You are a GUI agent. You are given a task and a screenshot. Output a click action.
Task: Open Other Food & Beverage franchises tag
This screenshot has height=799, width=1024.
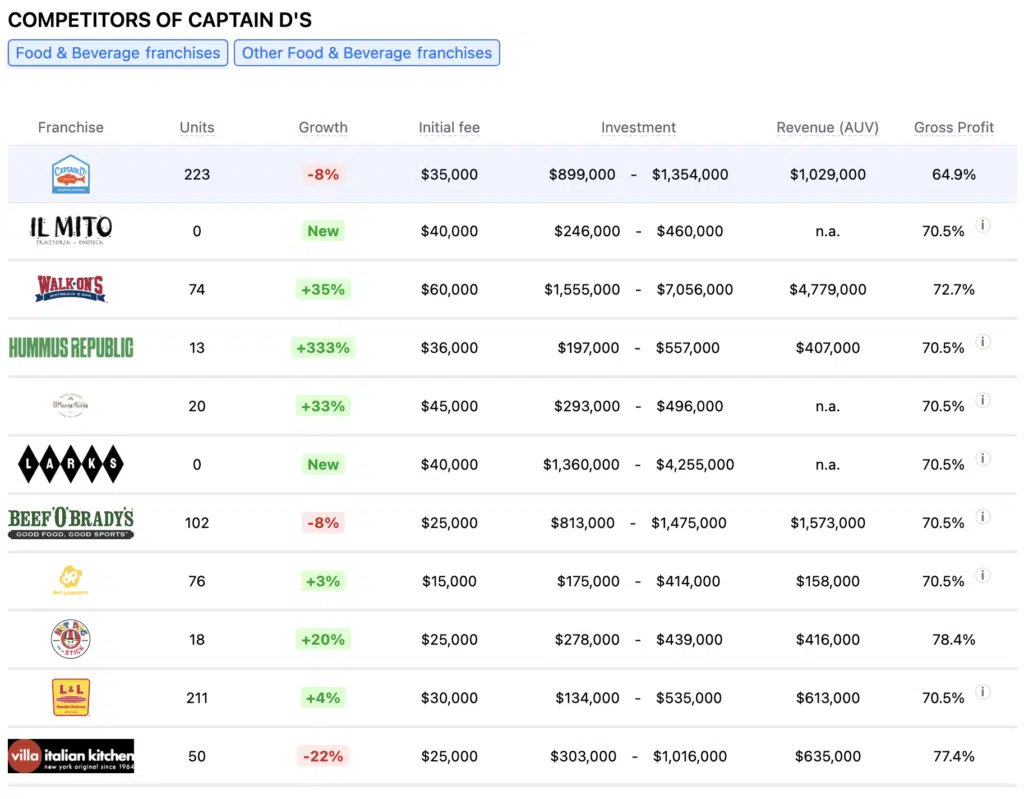click(x=367, y=53)
